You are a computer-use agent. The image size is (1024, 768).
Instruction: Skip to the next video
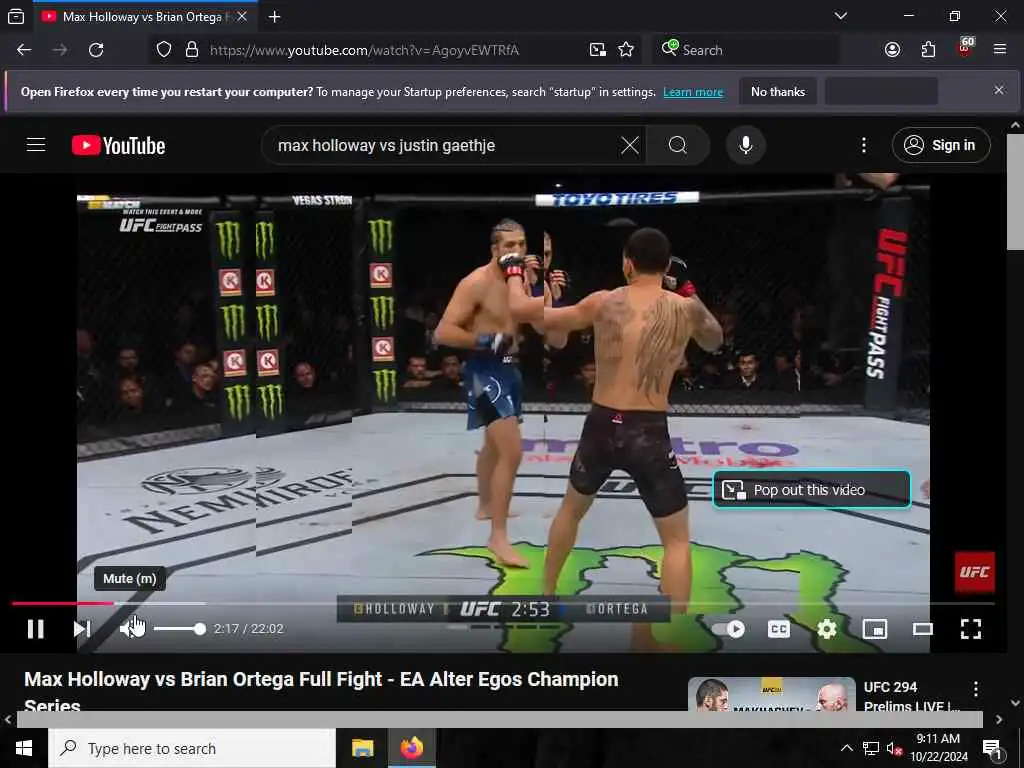tap(82, 629)
